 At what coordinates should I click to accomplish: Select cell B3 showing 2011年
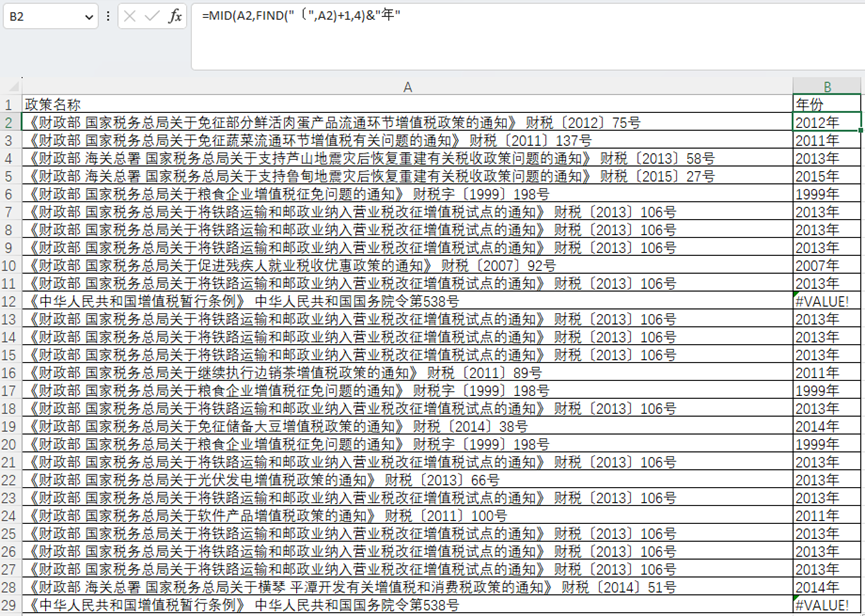point(826,140)
